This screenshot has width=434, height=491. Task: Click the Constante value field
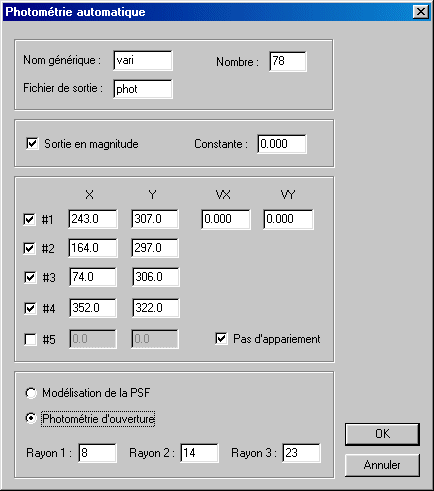point(282,144)
